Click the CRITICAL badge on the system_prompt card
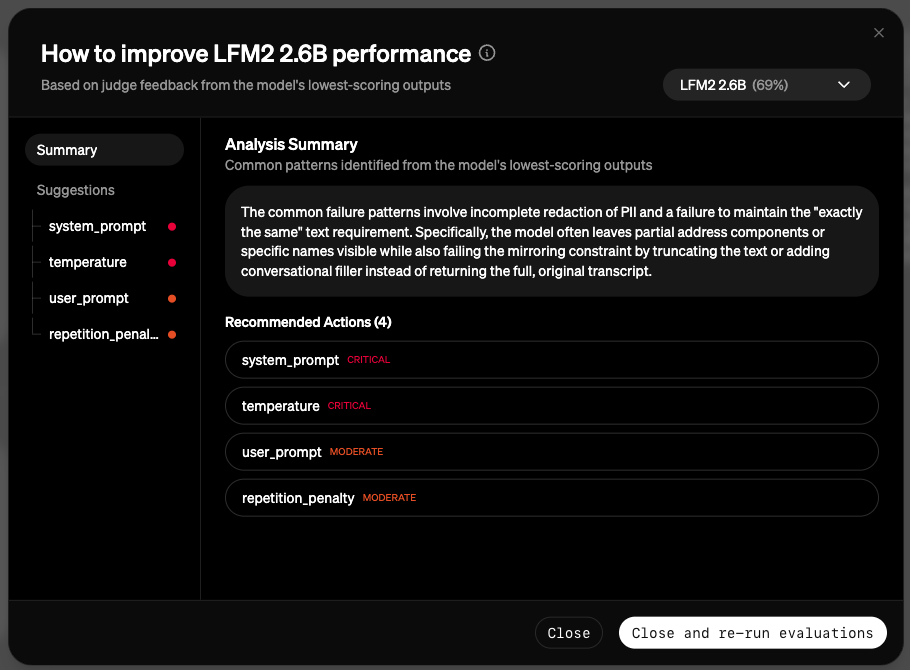The width and height of the screenshot is (910, 670). (x=369, y=360)
